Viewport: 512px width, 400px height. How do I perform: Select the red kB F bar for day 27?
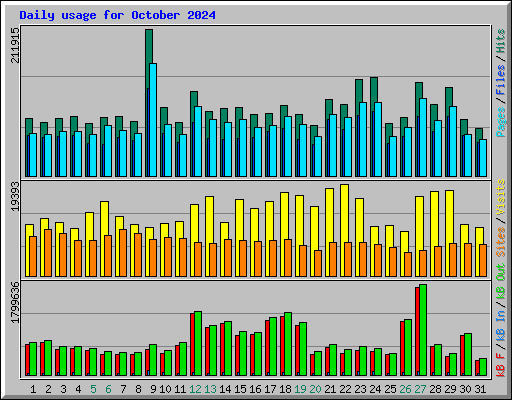(x=417, y=331)
